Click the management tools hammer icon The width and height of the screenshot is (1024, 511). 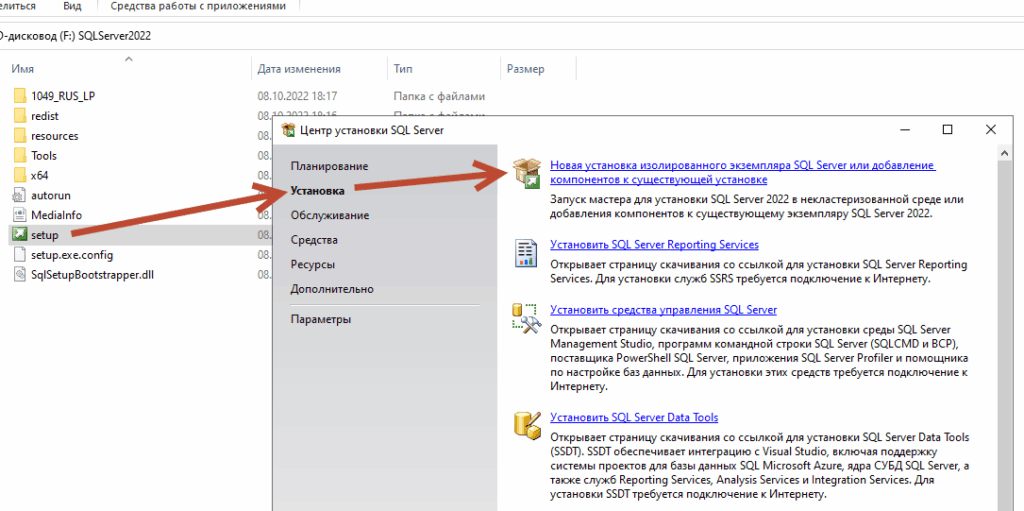coord(524,318)
